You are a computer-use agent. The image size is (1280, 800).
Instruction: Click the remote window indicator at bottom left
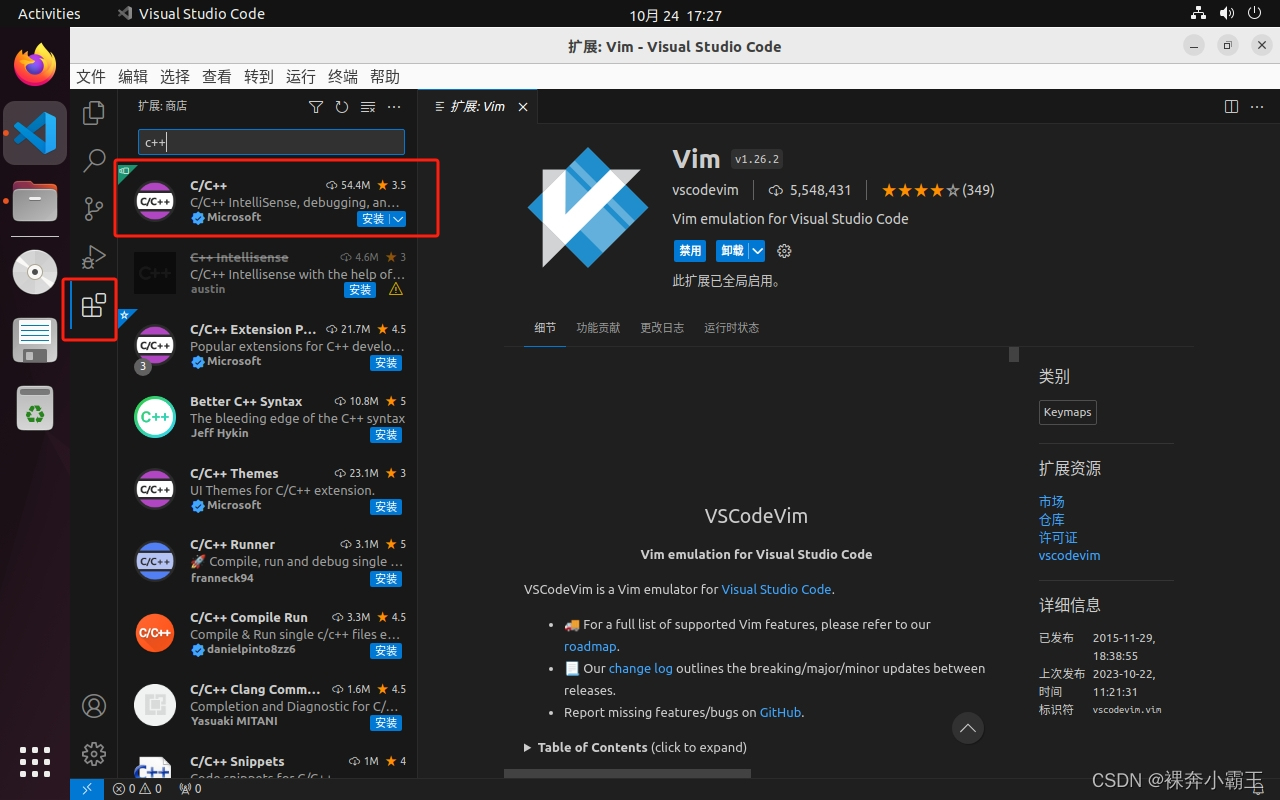tap(86, 788)
